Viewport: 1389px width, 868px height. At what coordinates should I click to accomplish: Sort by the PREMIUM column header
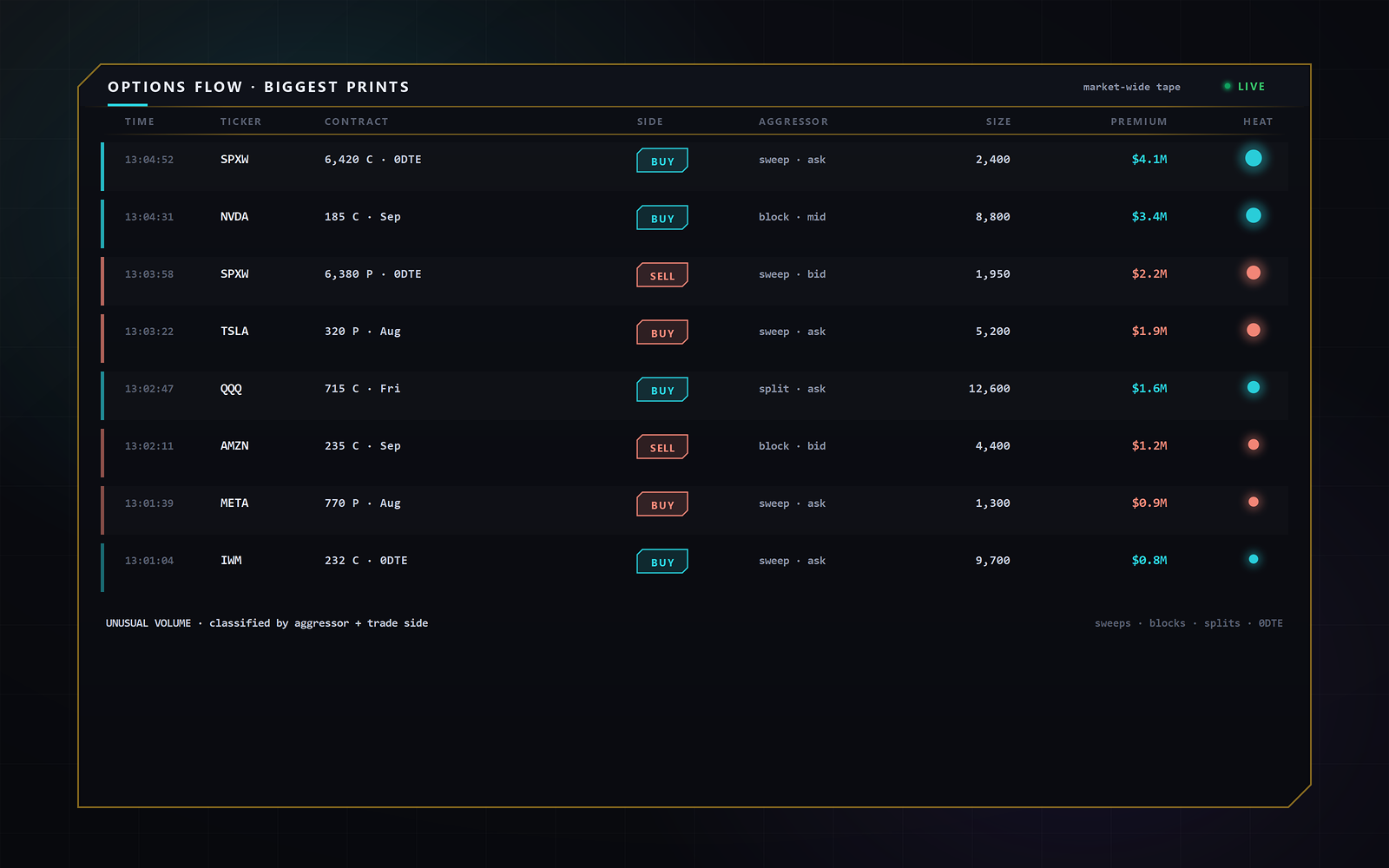coord(1139,122)
